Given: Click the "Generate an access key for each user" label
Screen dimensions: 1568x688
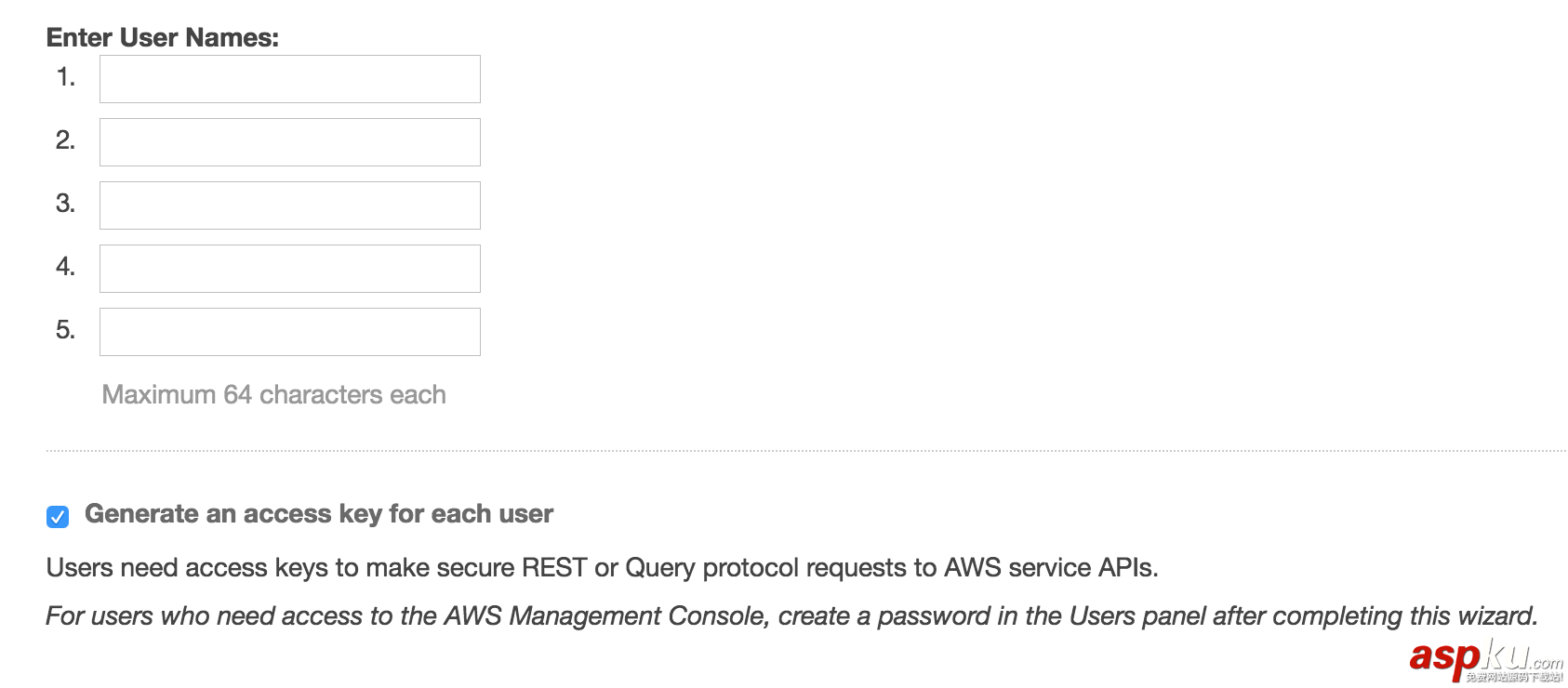Looking at the screenshot, I should tap(318, 514).
